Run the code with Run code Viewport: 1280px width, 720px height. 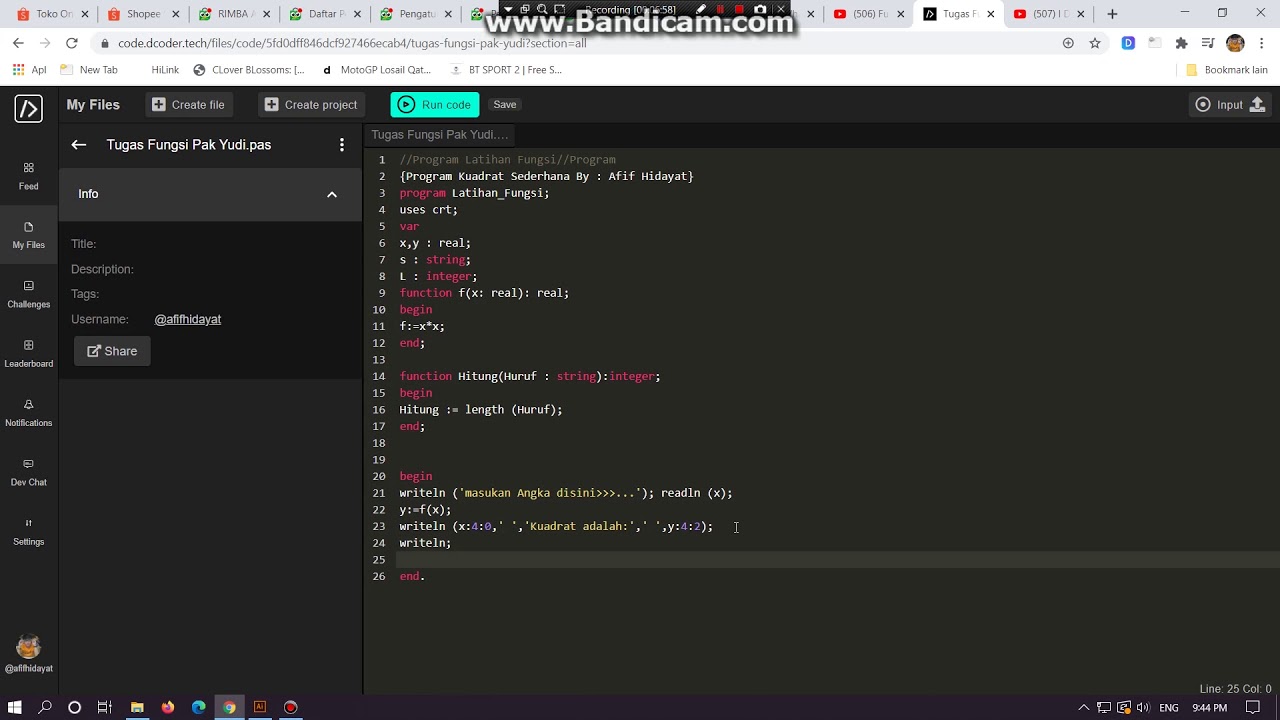(x=435, y=105)
